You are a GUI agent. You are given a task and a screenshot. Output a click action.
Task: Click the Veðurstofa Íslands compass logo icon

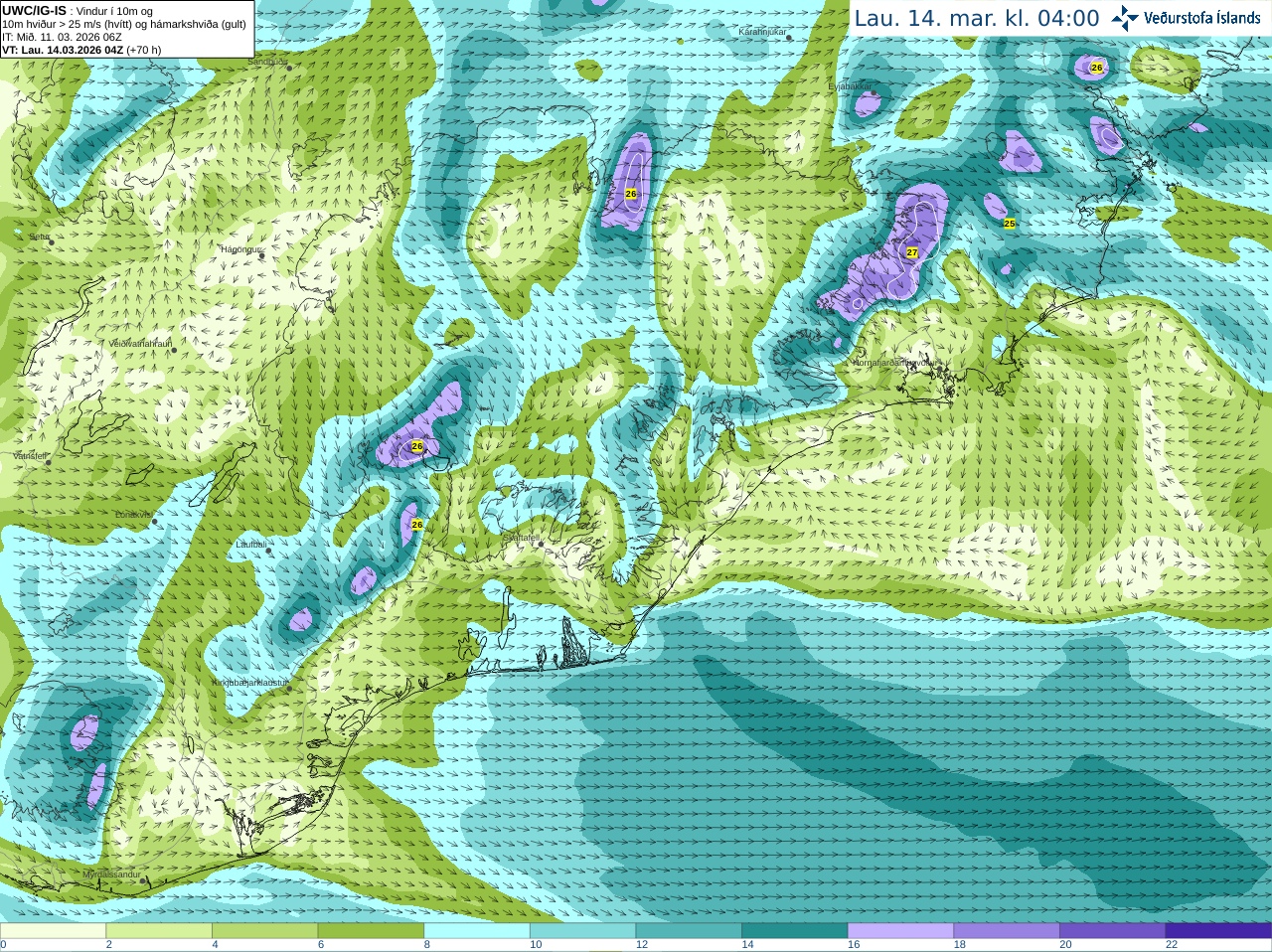coord(1125,18)
